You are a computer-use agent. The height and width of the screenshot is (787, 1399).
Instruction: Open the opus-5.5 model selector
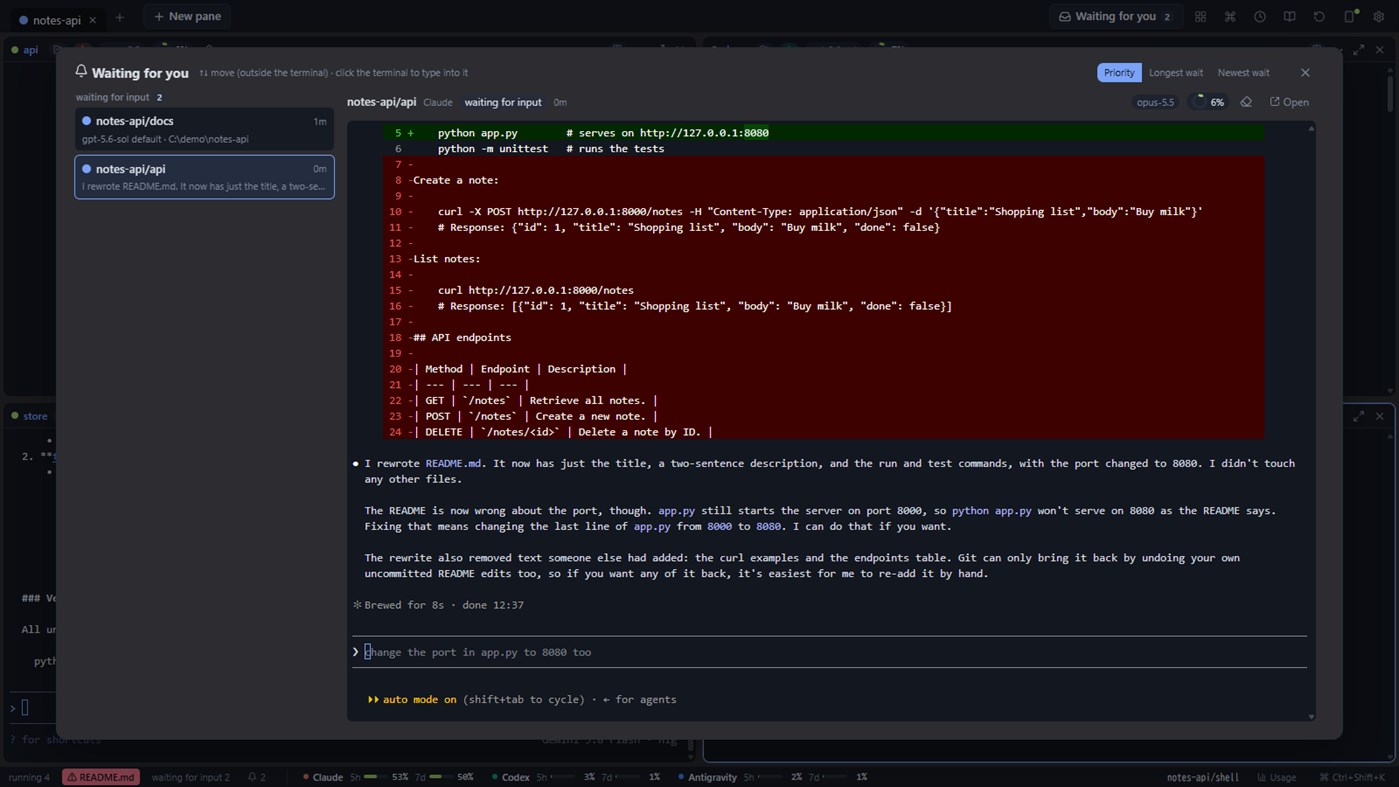click(1155, 102)
